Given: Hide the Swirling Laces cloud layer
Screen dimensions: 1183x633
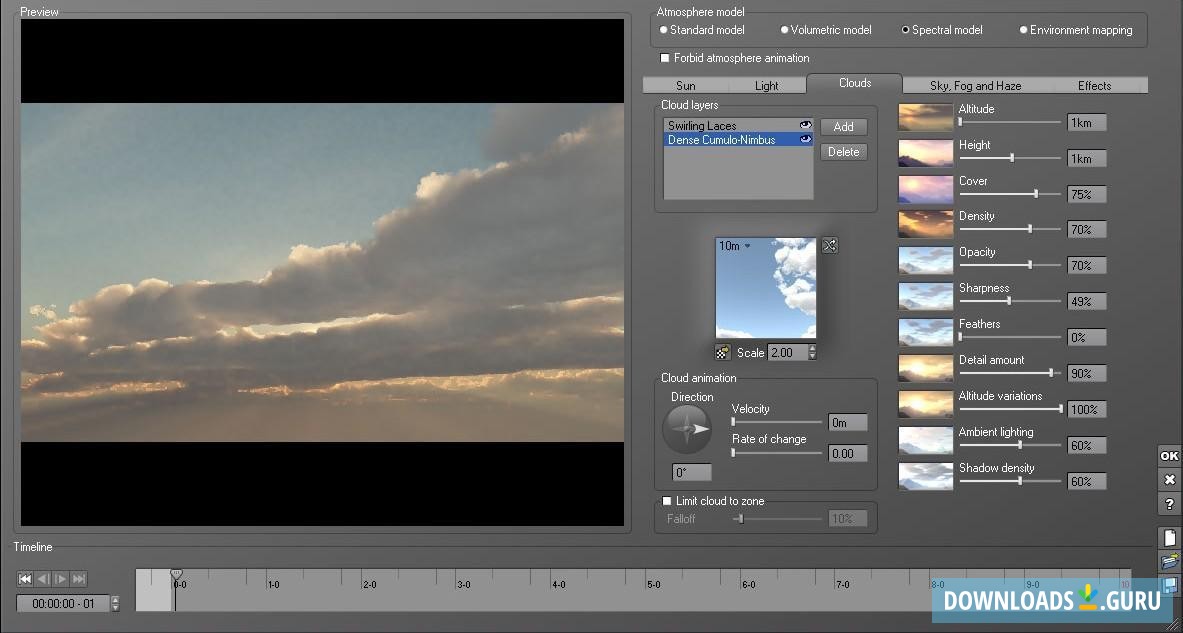Looking at the screenshot, I should tap(805, 126).
